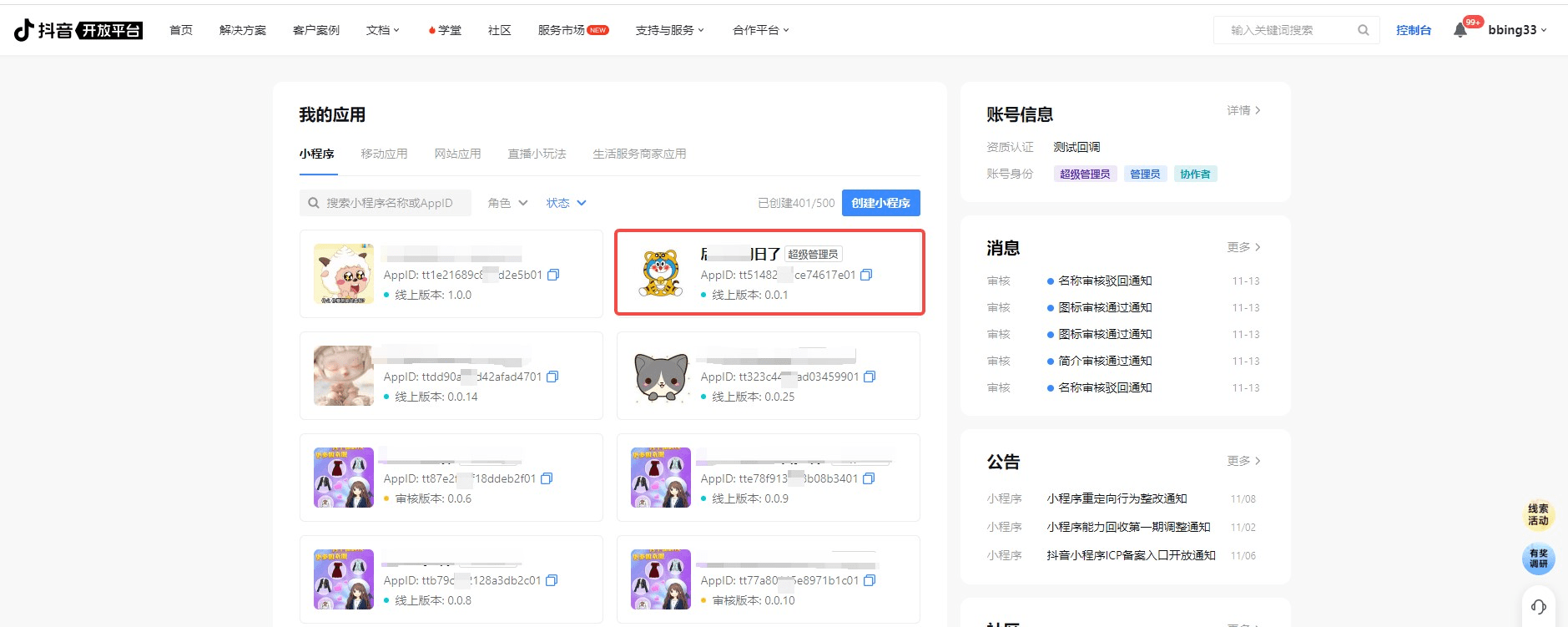This screenshot has width=1568, height=627.
Task: Select the 小程序 tab
Action: 317,154
